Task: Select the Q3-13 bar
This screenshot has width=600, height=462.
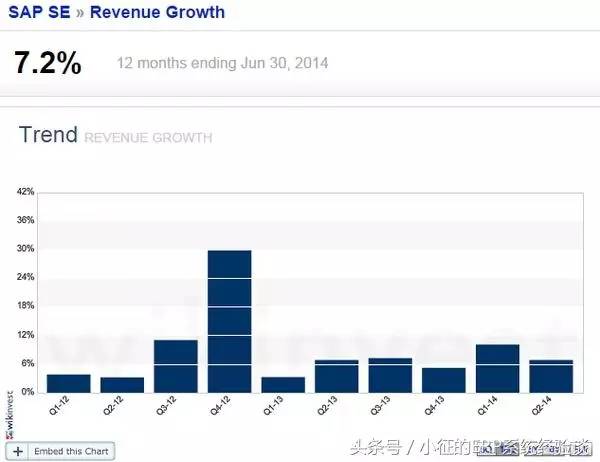Action: coord(390,375)
